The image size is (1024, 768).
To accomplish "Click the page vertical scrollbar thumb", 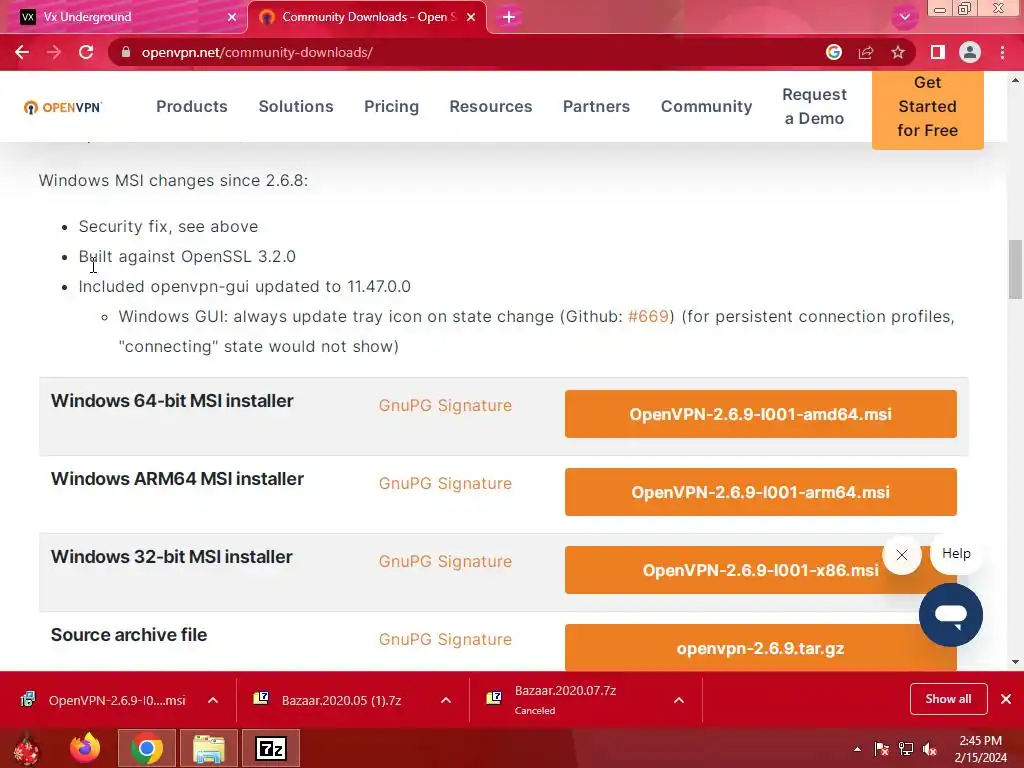I will [x=1015, y=268].
